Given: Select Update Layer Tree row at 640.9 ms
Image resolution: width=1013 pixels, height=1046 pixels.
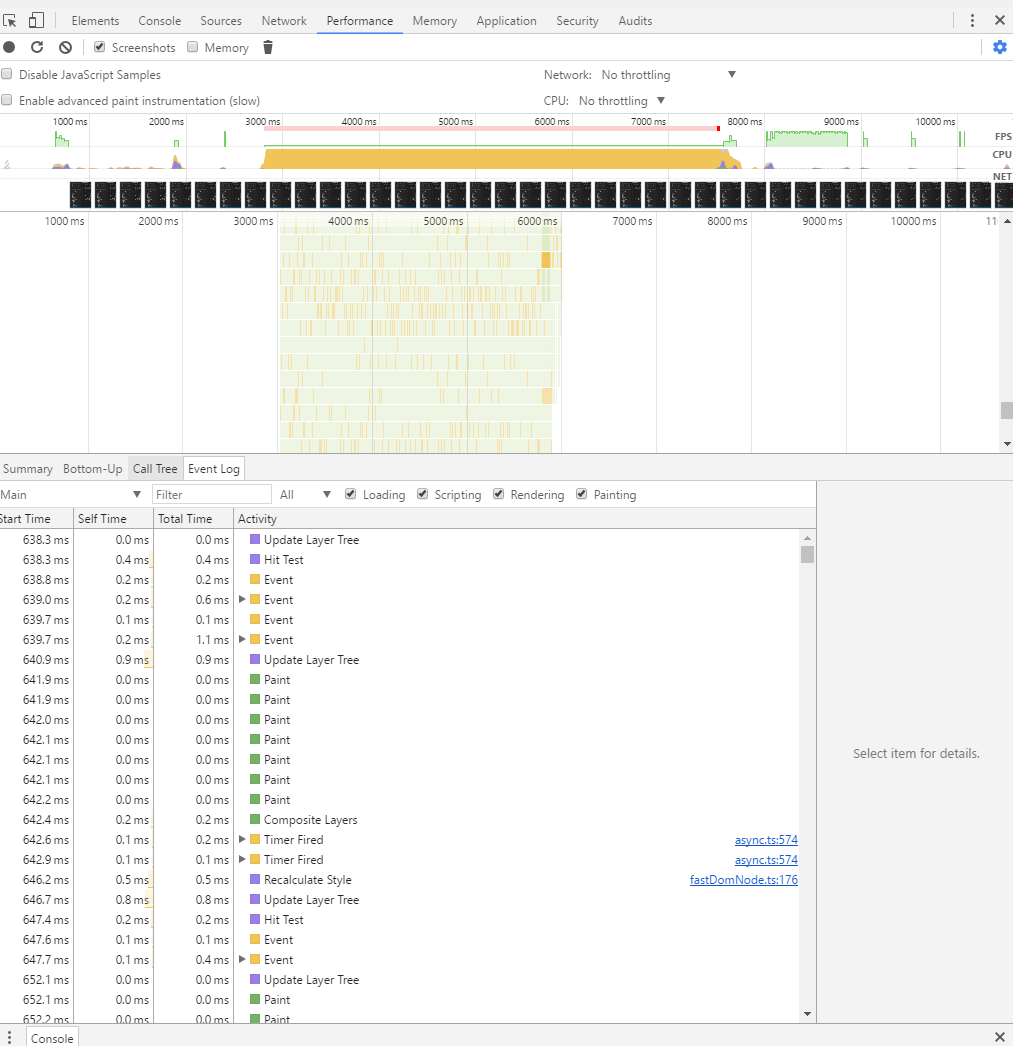Looking at the screenshot, I should [x=400, y=659].
